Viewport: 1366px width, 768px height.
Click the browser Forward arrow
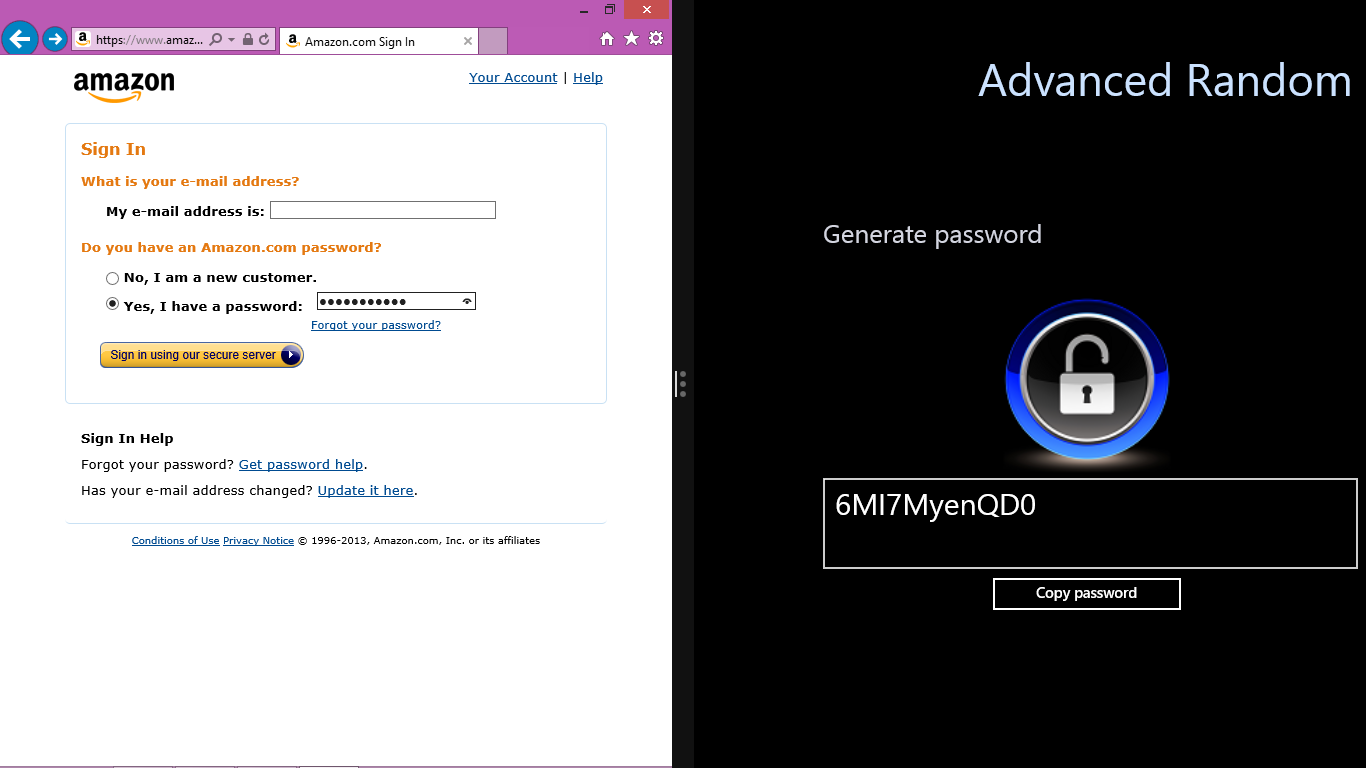point(54,40)
